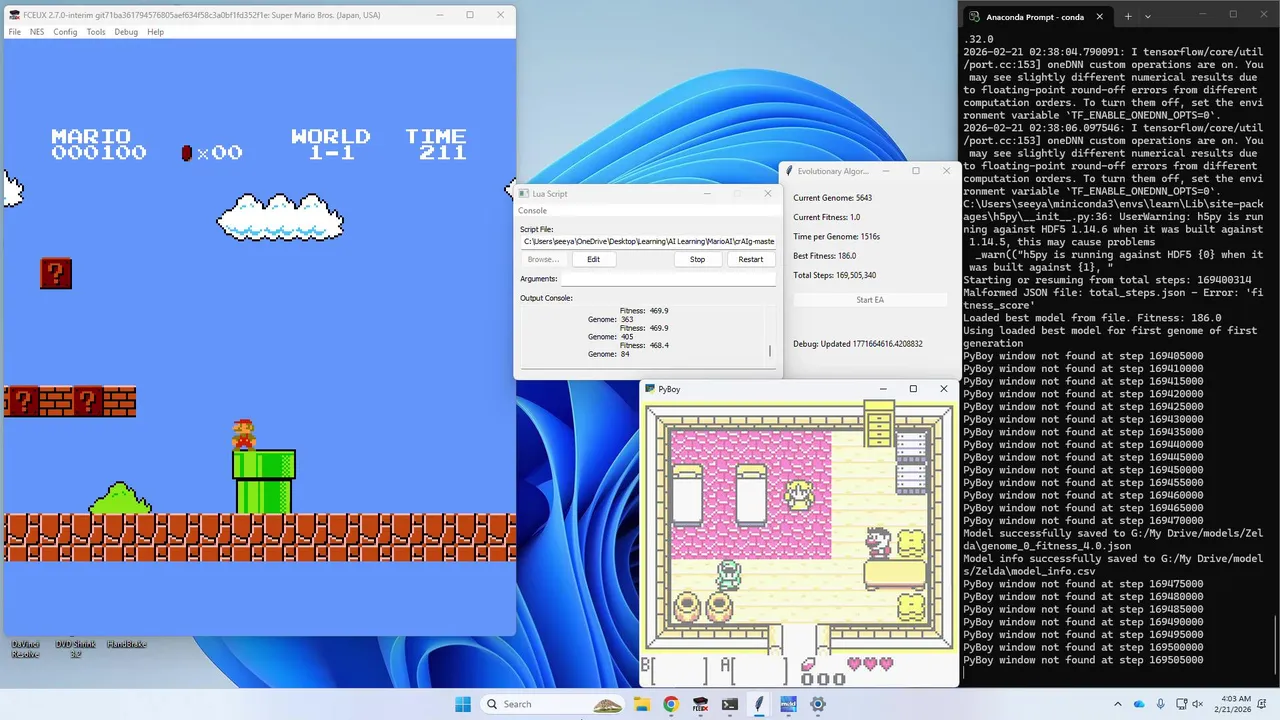The height and width of the screenshot is (720, 1280).
Task: Click the FCEUX title bar app icon
Action: [14, 15]
